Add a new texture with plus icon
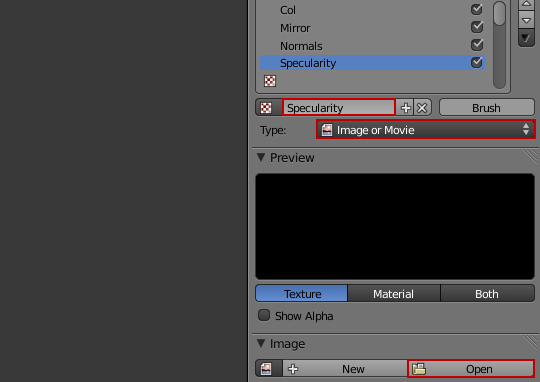Viewport: 540px width, 382px height. 405,108
